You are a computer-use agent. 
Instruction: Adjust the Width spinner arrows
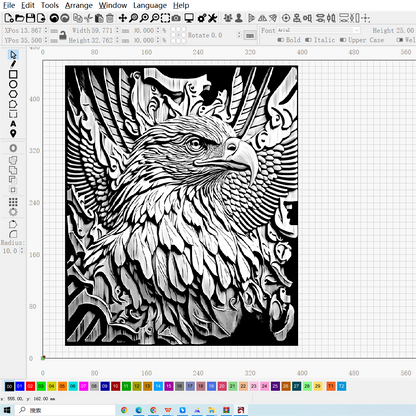point(117,30)
